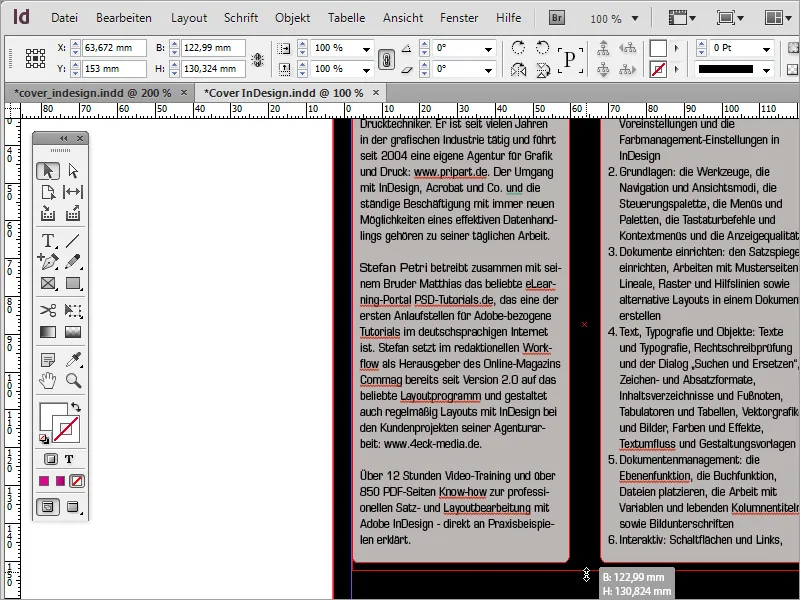Open the Bearbeiten menu
This screenshot has height=600, width=800.
coord(123,18)
